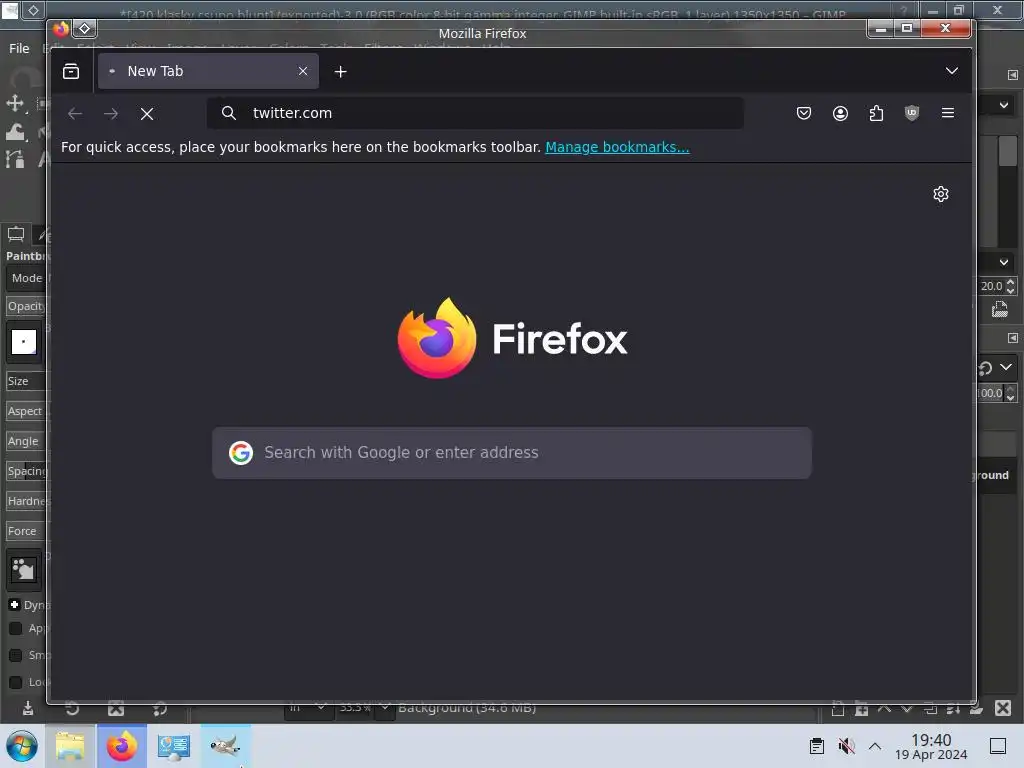Viewport: 1024px width, 768px height.
Task: Focus Search with Google input field
Action: click(x=512, y=453)
